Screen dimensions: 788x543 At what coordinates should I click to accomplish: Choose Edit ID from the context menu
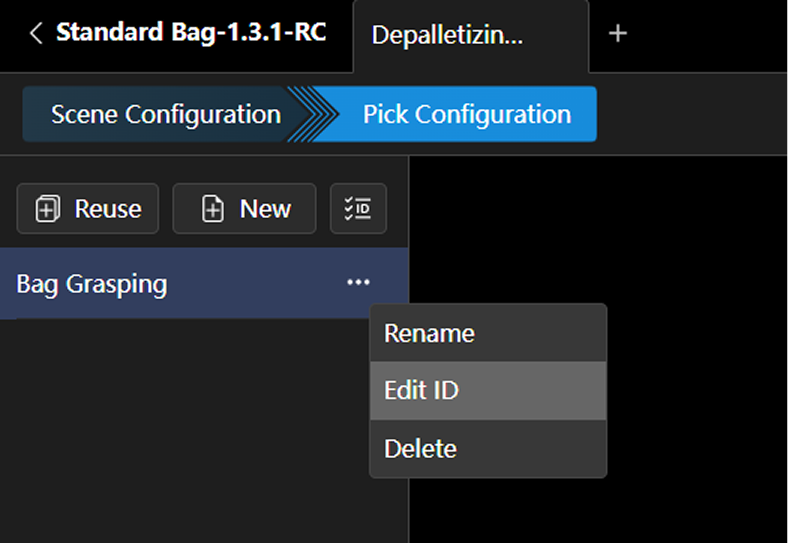click(421, 390)
